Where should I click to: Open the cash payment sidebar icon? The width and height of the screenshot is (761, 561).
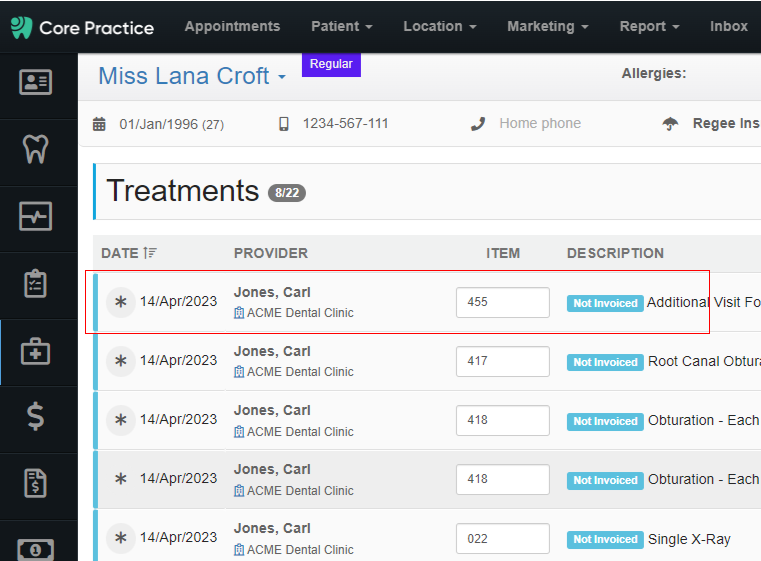point(35,549)
